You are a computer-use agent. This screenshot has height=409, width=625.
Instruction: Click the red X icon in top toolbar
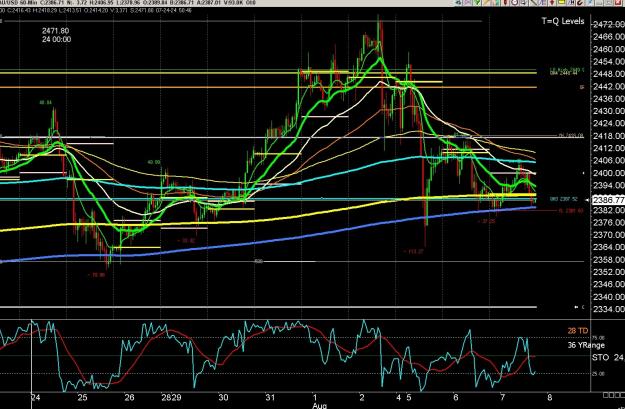click(x=618, y=2)
